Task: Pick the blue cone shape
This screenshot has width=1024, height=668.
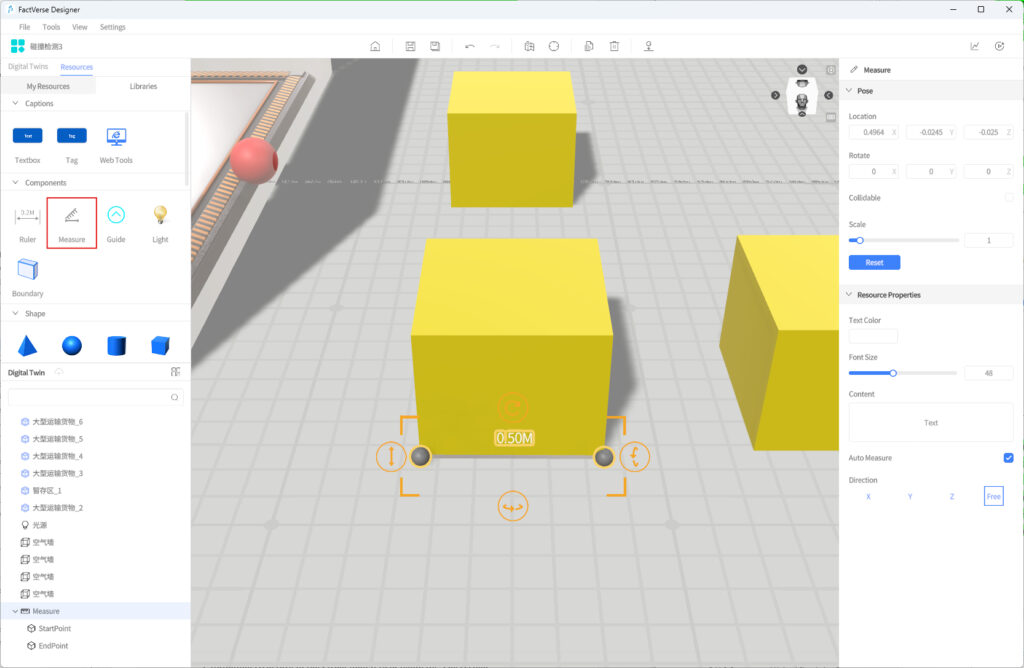Action: click(27, 345)
